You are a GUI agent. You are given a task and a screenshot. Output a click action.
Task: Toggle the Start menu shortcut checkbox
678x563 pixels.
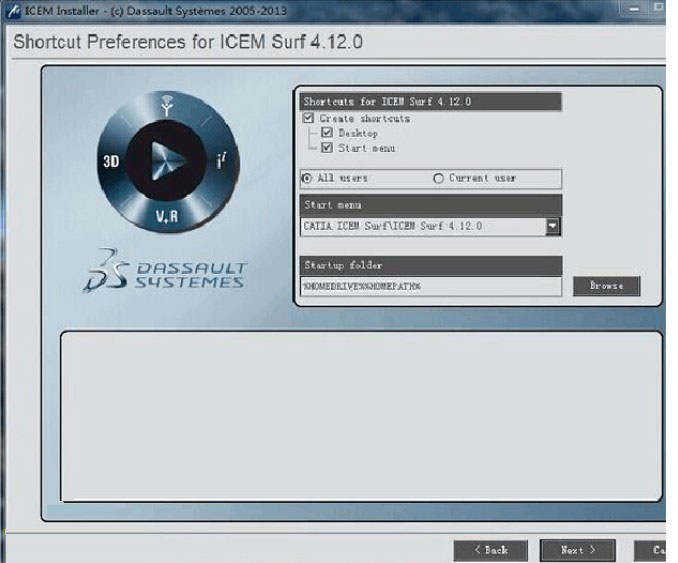(327, 148)
